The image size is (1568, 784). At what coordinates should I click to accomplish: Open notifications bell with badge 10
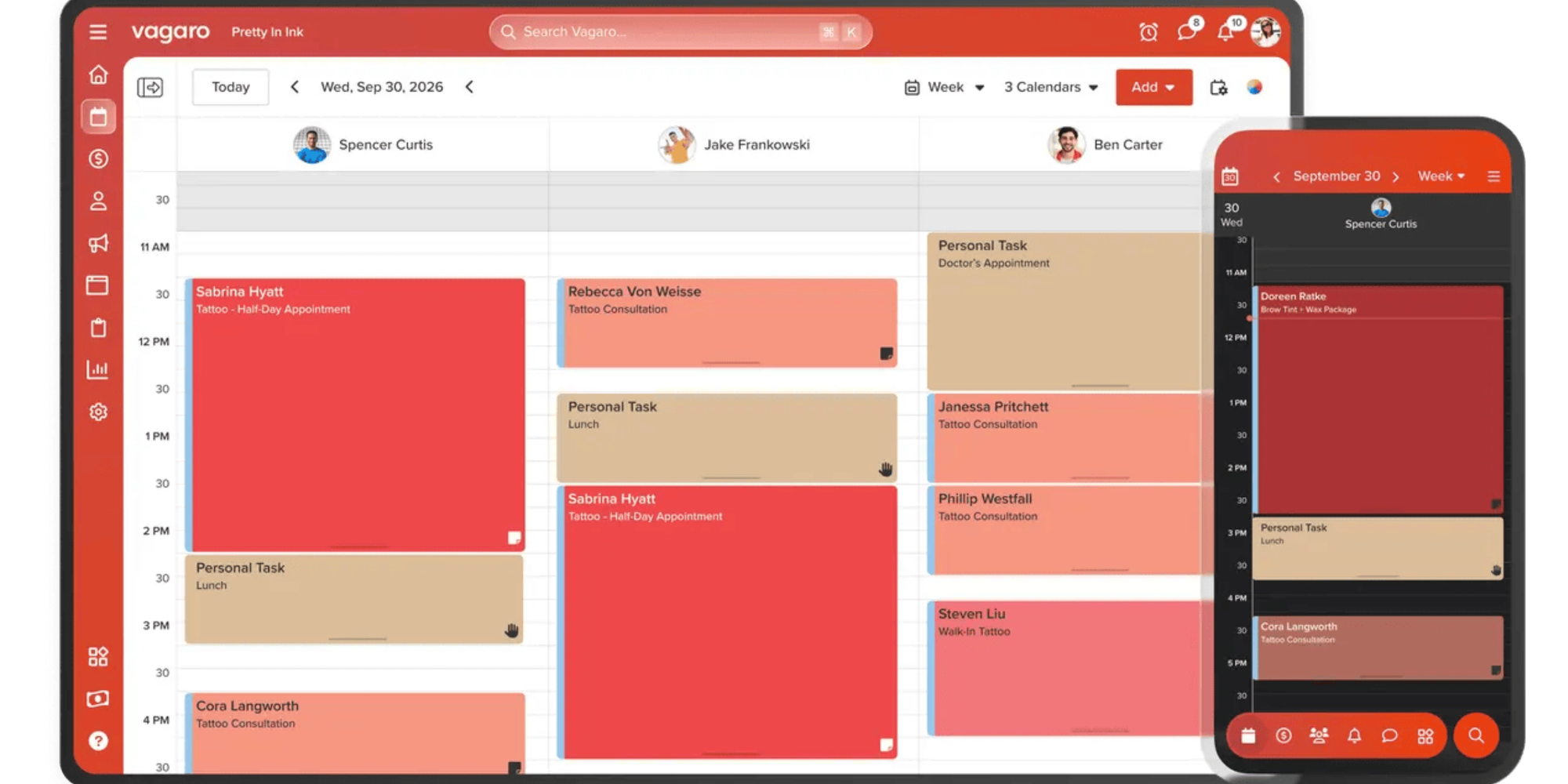[1225, 32]
